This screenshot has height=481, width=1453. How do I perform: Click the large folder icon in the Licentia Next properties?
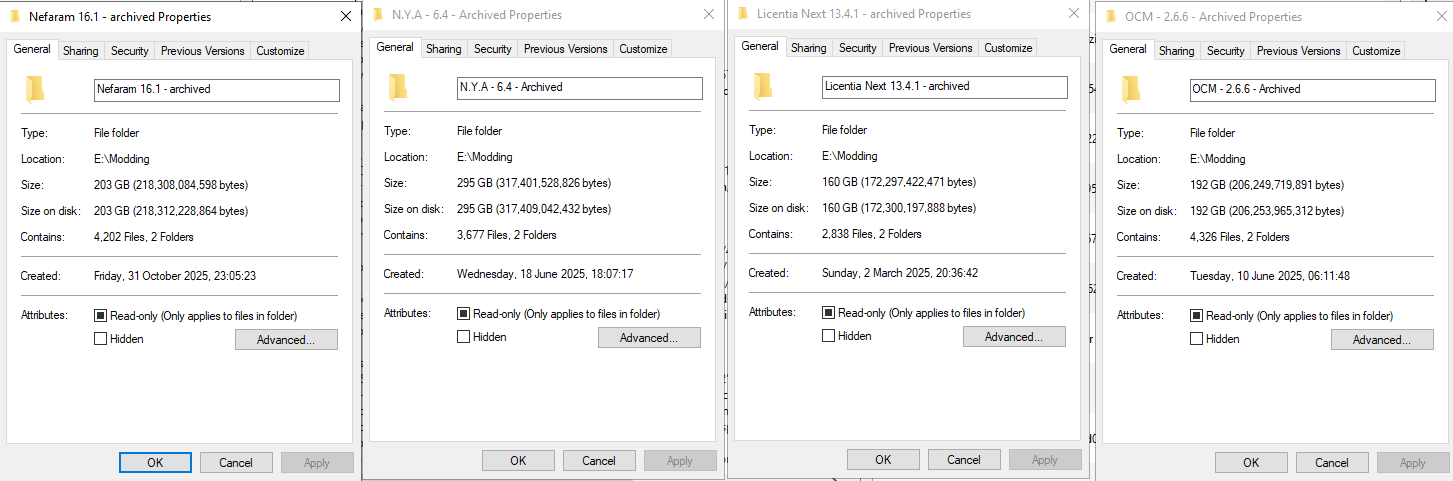click(x=763, y=86)
